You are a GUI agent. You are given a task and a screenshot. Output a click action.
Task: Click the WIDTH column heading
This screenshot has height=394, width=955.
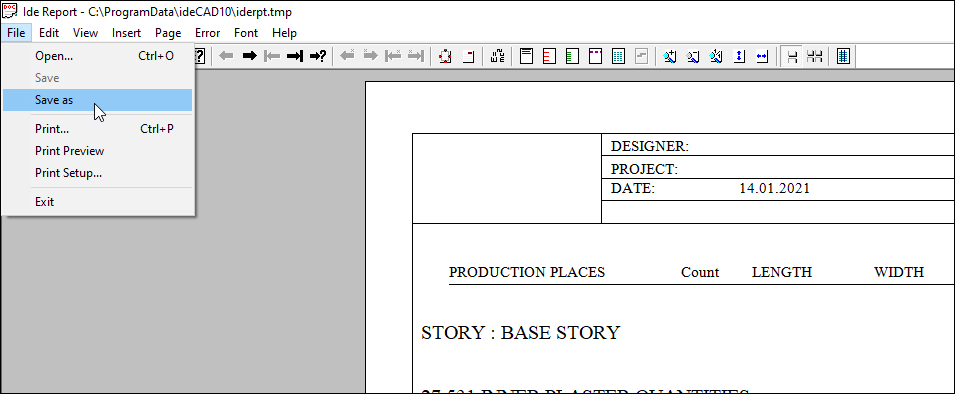click(899, 272)
